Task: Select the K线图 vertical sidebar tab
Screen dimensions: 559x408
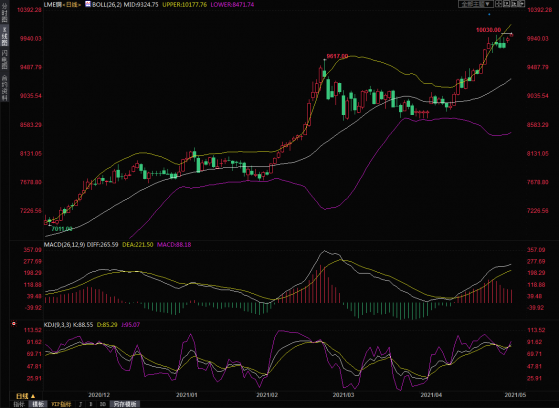Action: 5,35
